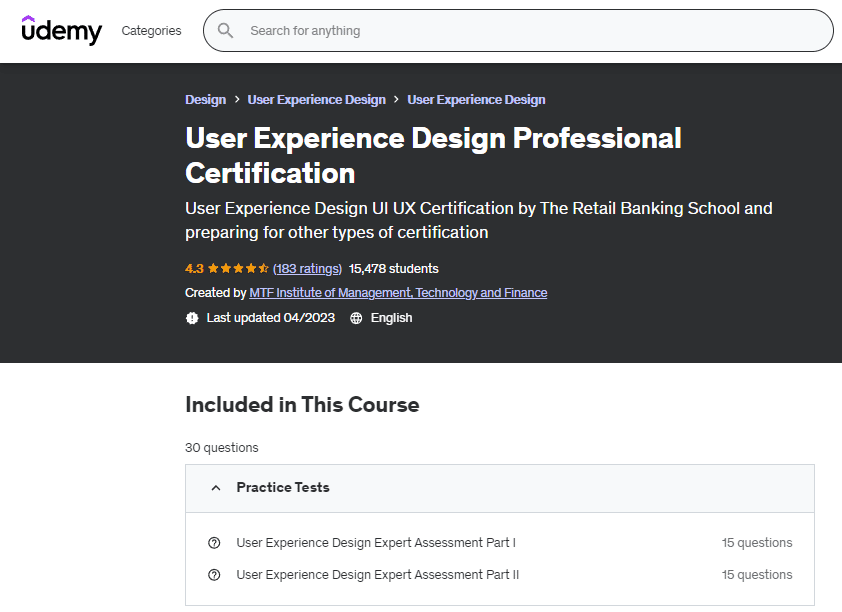Click the Last updated badge icon
Viewport: 842px width, 612px height.
(192, 318)
